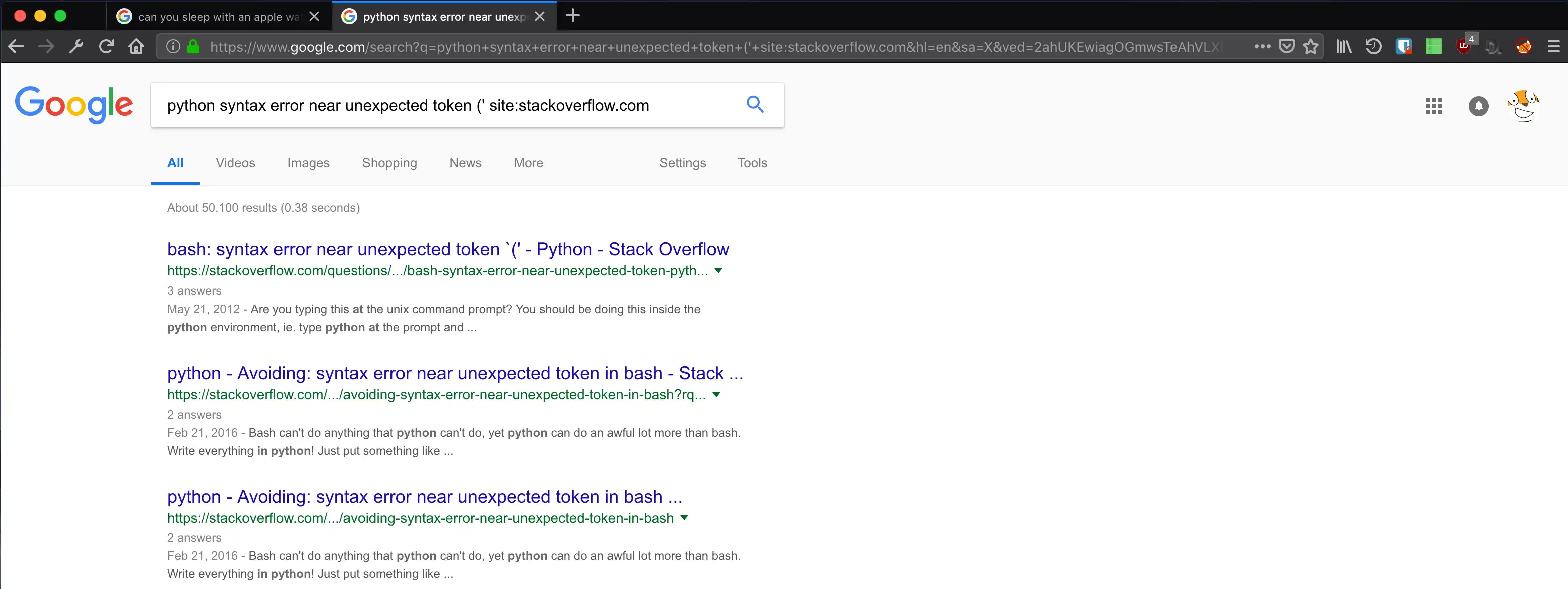The height and width of the screenshot is (589, 1568).
Task: Switch to the 'can you sleep with an apple' tab
Action: (218, 17)
